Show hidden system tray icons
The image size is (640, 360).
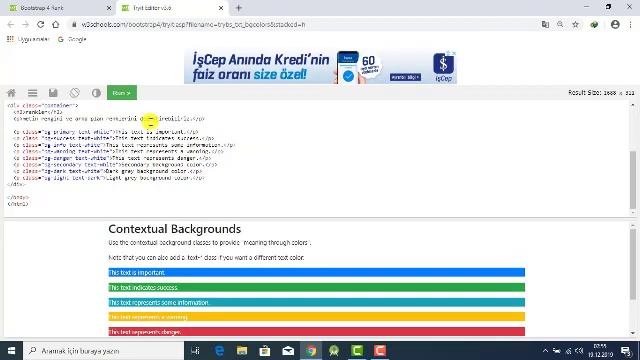point(545,351)
